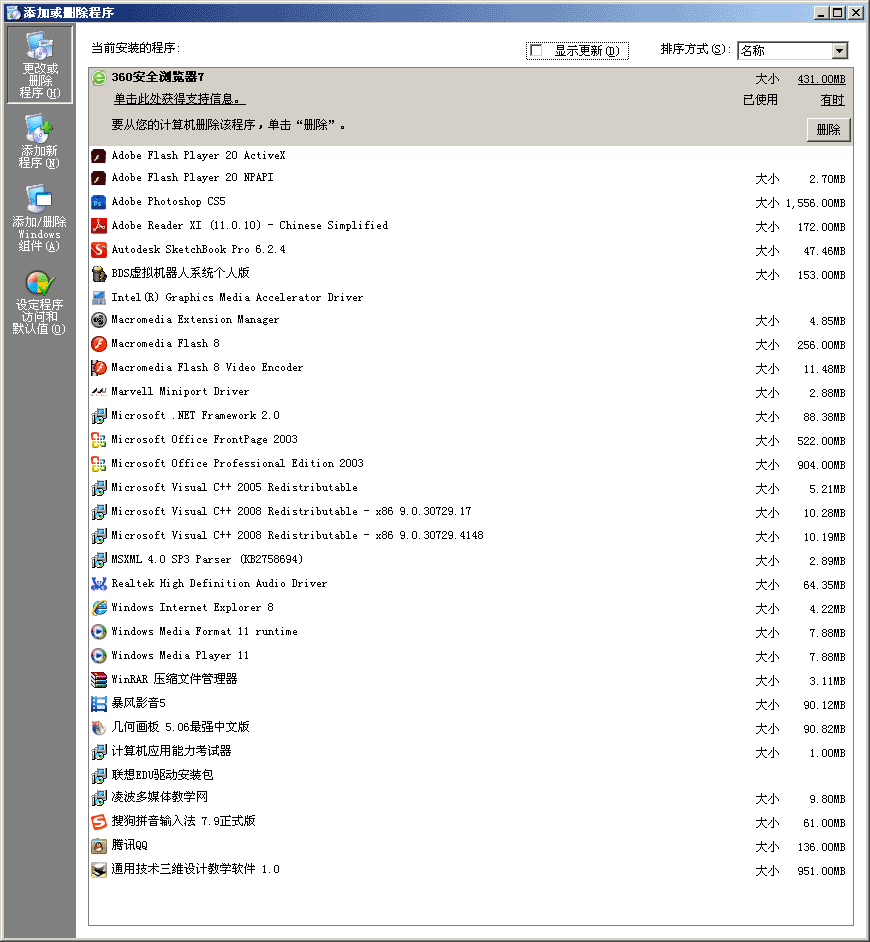This screenshot has height=942, width=870.
Task: Click the 有时 usage link
Action: coord(833,100)
